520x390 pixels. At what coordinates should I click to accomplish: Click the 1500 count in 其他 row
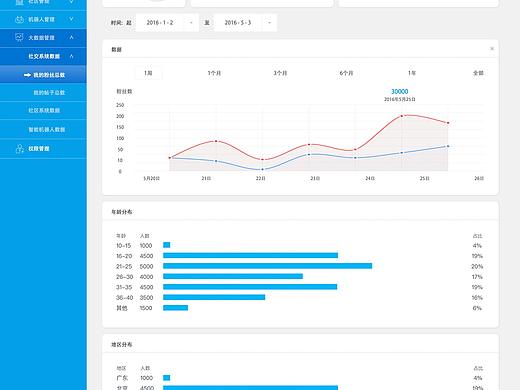point(146,308)
